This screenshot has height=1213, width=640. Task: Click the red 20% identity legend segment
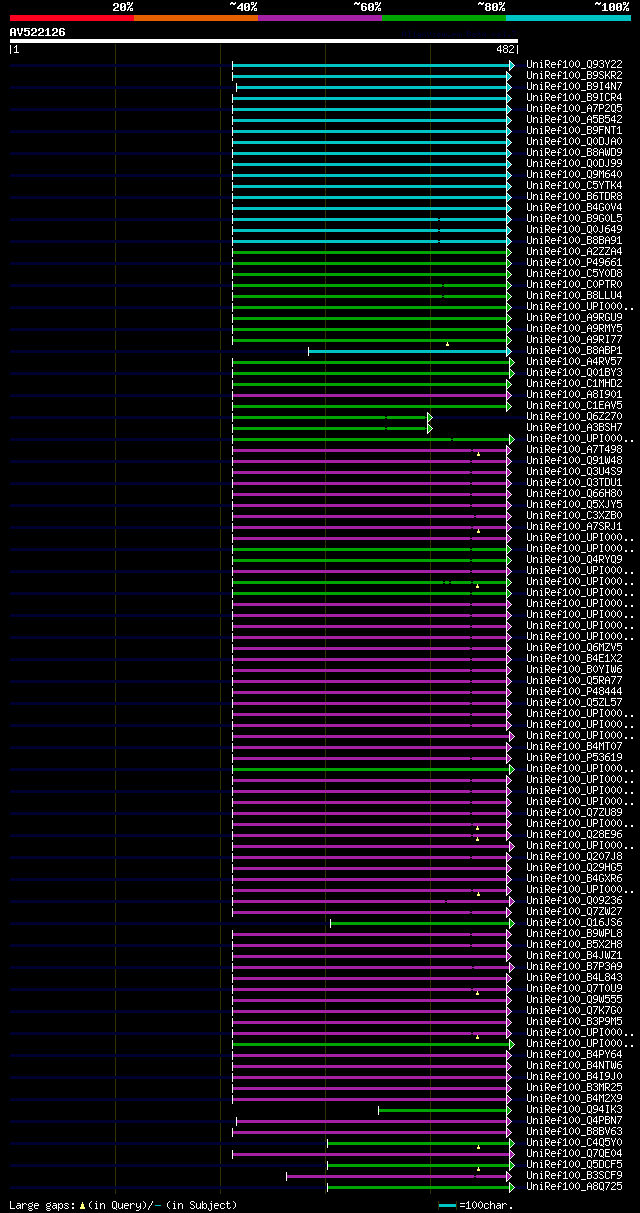tap(71, 18)
